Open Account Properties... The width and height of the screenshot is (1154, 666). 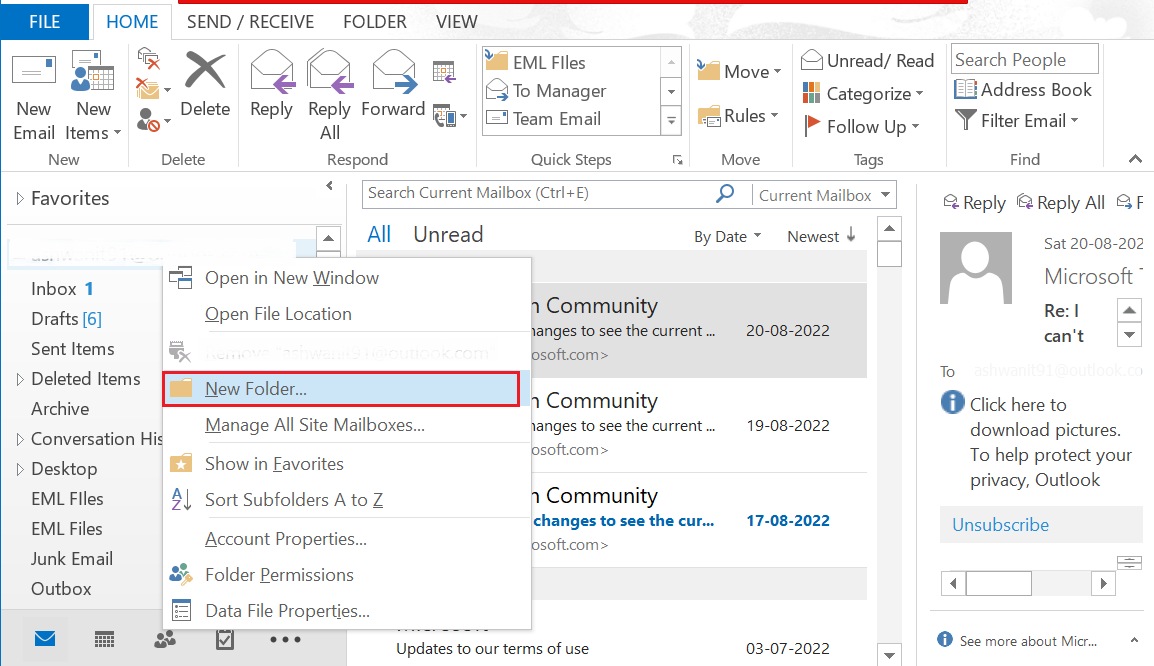click(347, 539)
